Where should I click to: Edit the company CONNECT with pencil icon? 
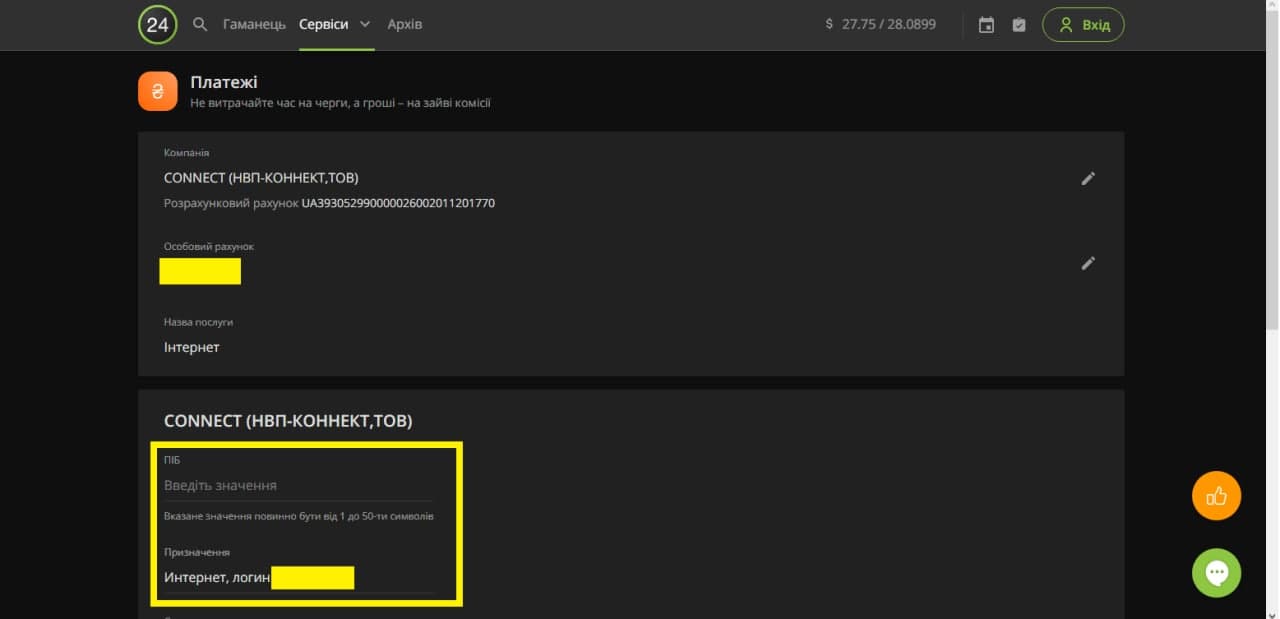point(1088,178)
